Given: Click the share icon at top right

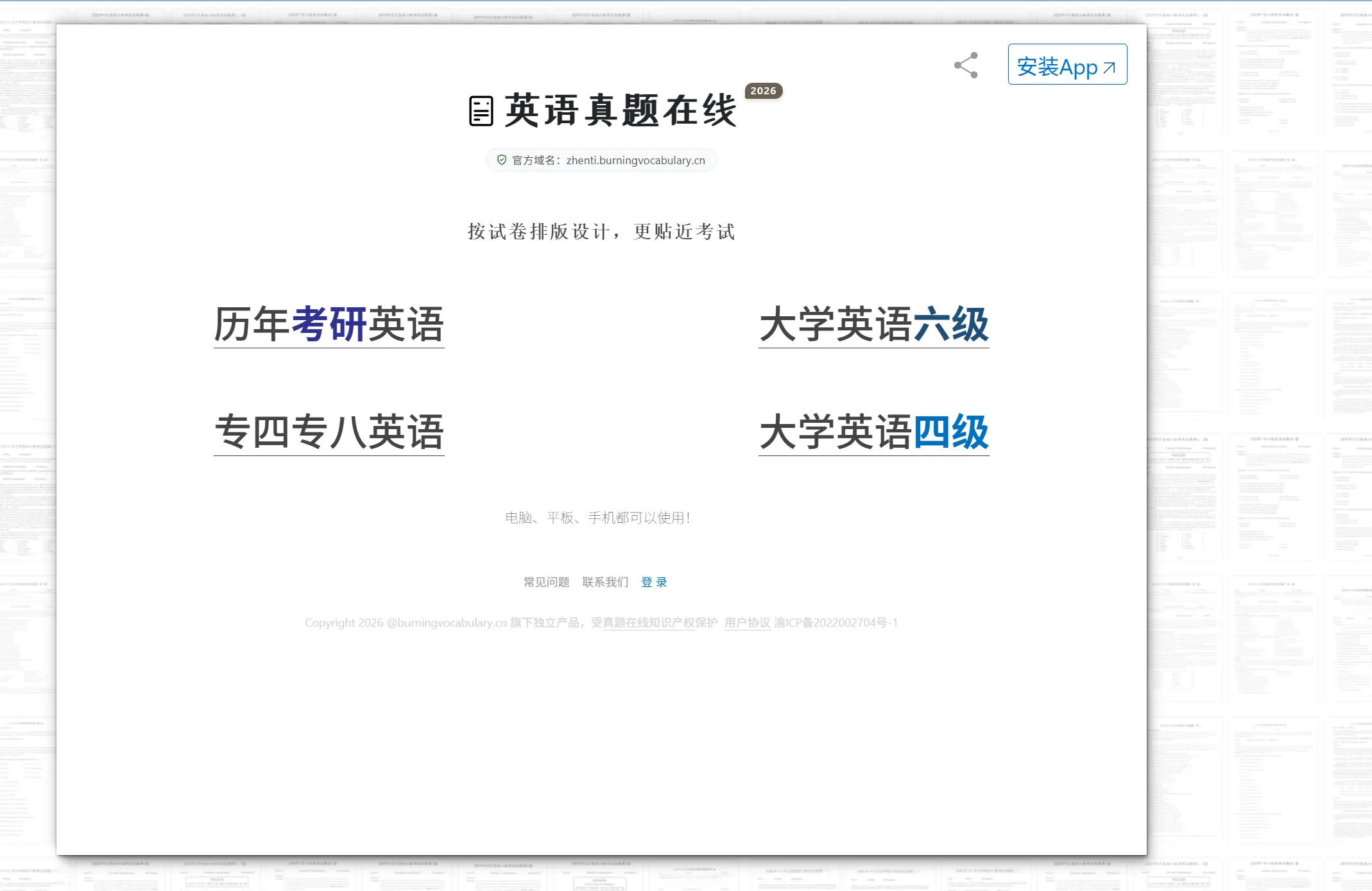Looking at the screenshot, I should coord(966,66).
